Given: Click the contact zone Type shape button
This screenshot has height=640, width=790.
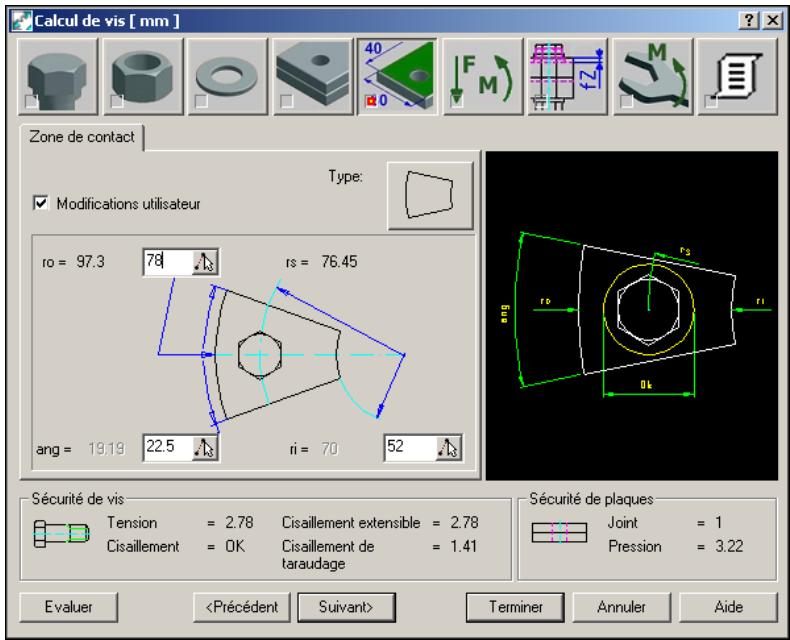Looking at the screenshot, I should click(x=430, y=196).
